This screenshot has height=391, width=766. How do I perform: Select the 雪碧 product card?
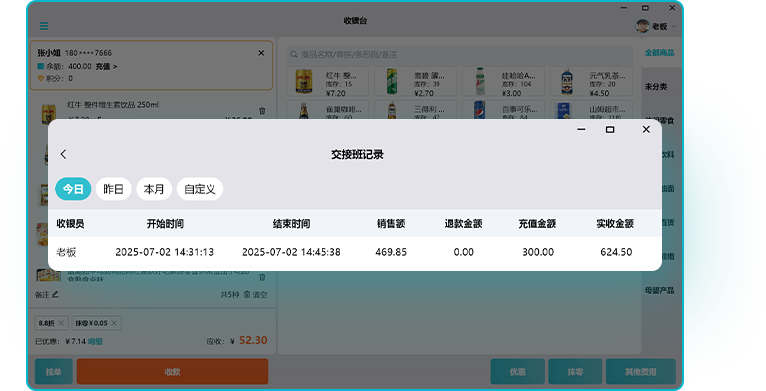(415, 82)
